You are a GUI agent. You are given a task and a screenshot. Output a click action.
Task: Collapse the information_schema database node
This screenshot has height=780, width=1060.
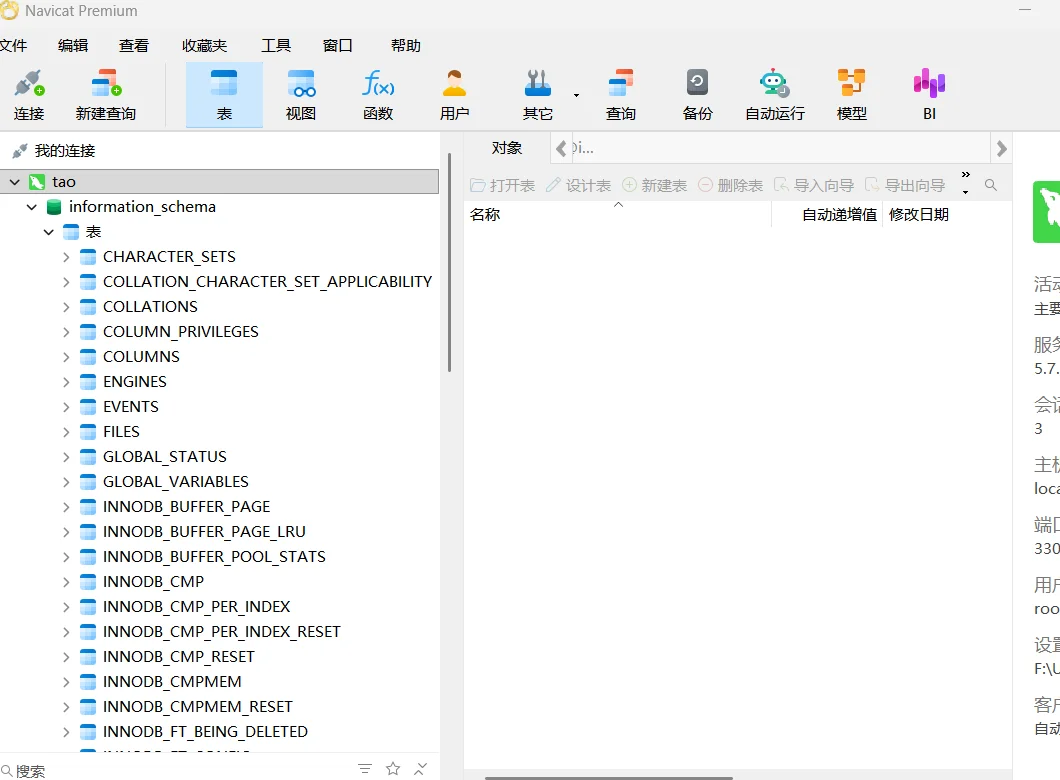32,207
